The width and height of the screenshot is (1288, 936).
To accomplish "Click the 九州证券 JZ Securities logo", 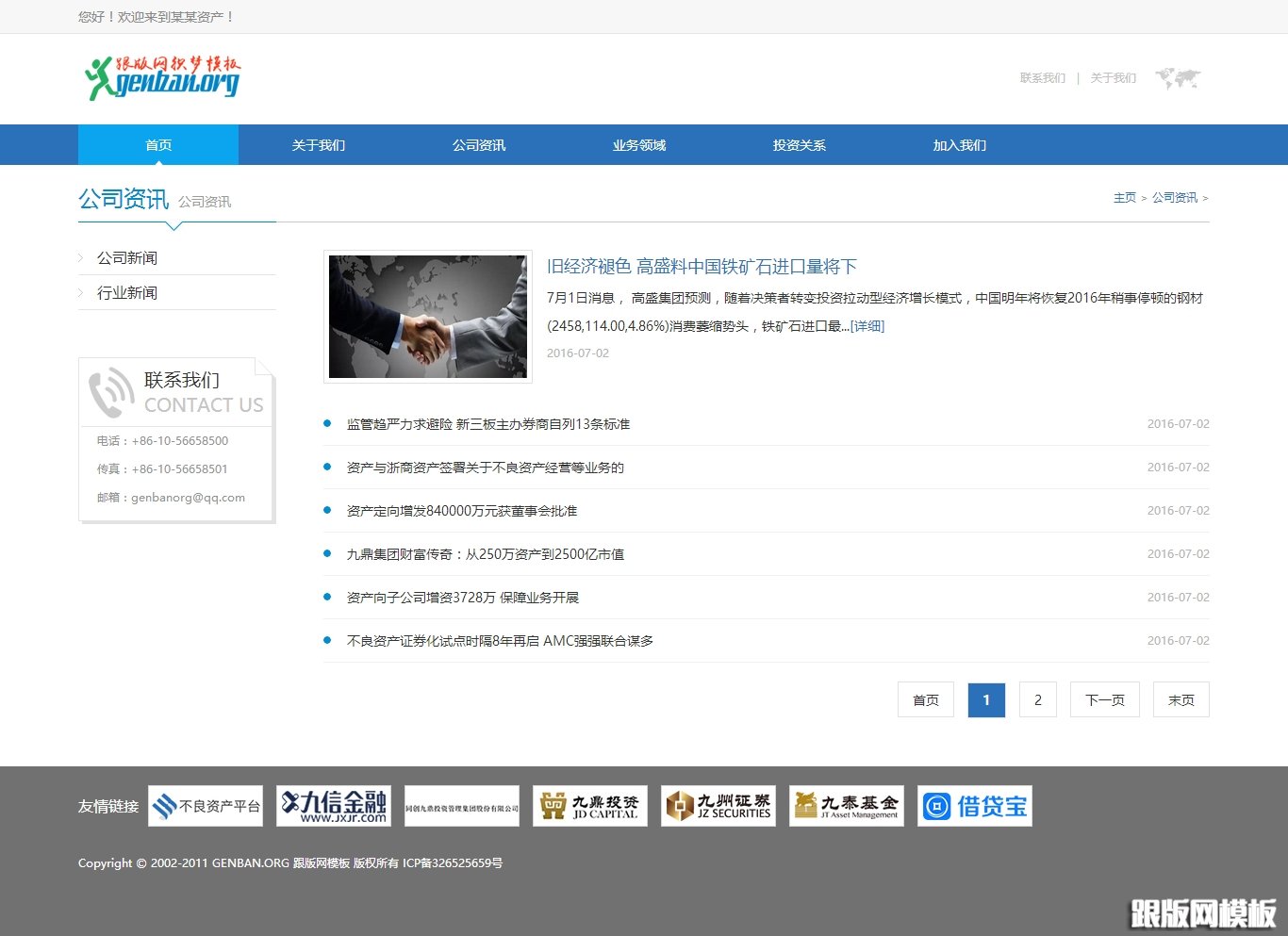I will pos(718,806).
